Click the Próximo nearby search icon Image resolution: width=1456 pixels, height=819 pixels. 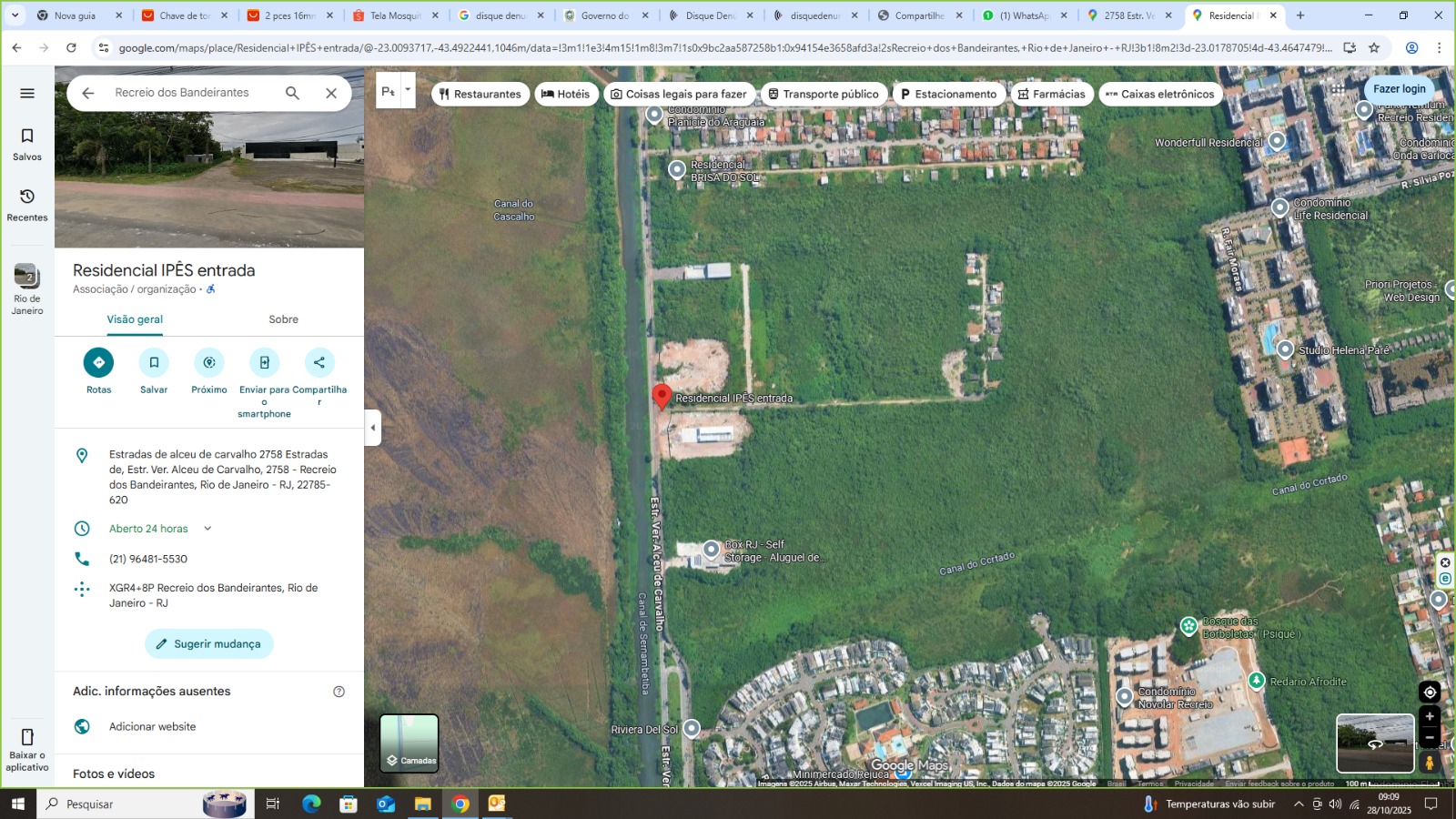click(x=209, y=362)
